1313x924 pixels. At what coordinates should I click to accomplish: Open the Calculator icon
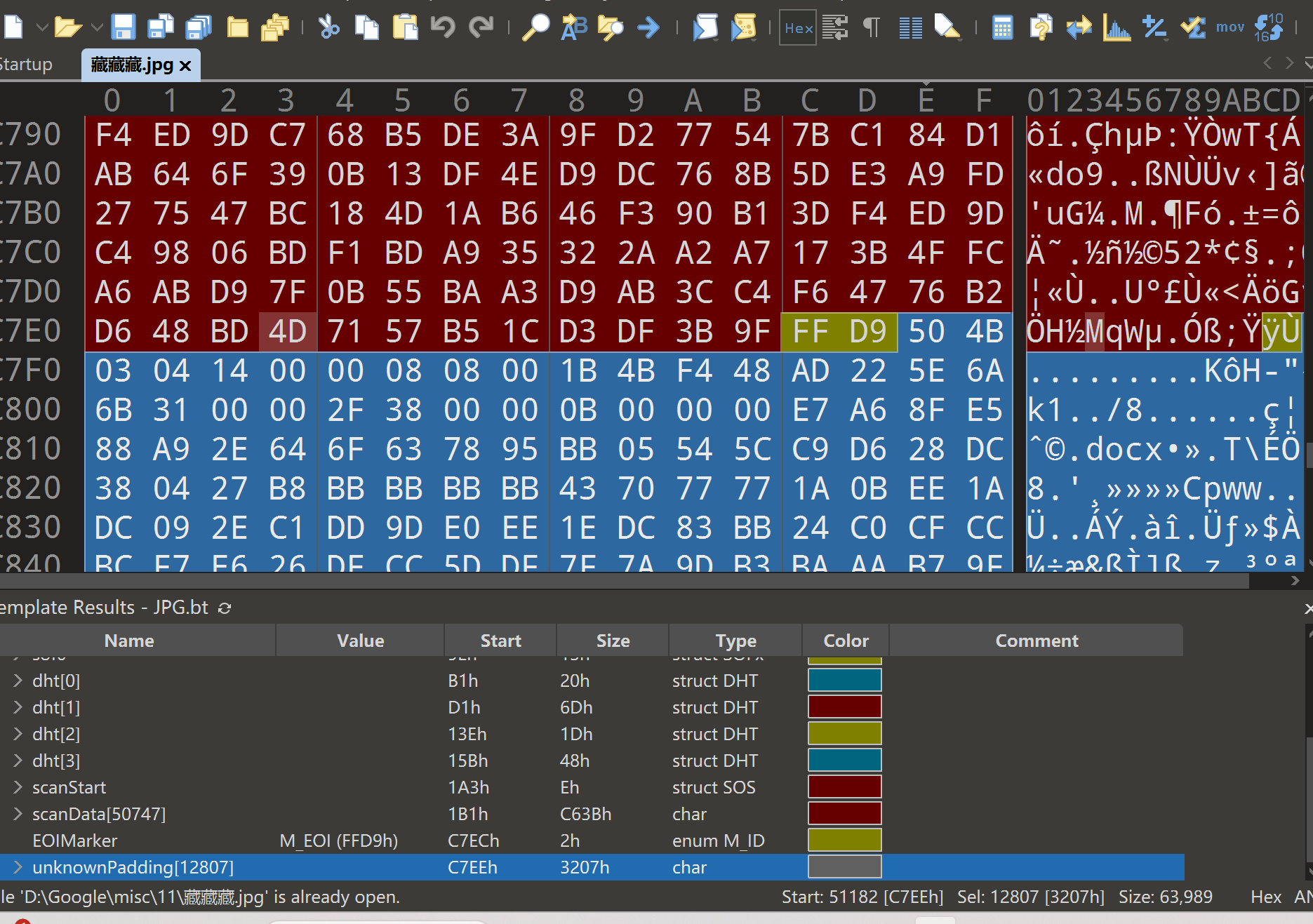point(1003,28)
